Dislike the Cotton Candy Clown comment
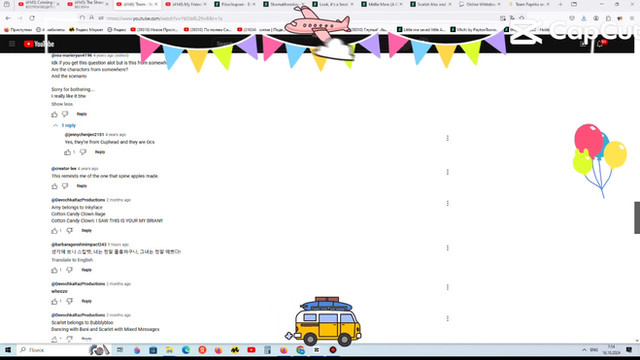The image size is (640, 360). click(69, 231)
